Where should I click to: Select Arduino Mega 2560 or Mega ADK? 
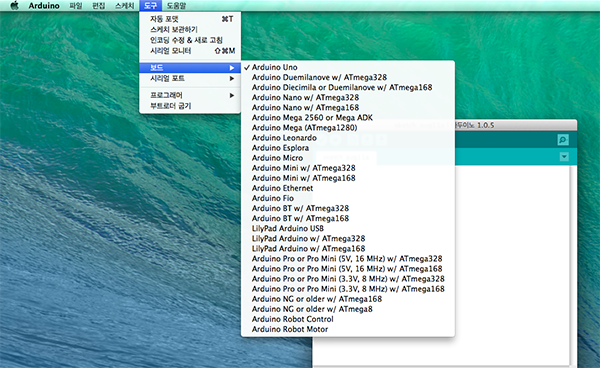click(348, 117)
